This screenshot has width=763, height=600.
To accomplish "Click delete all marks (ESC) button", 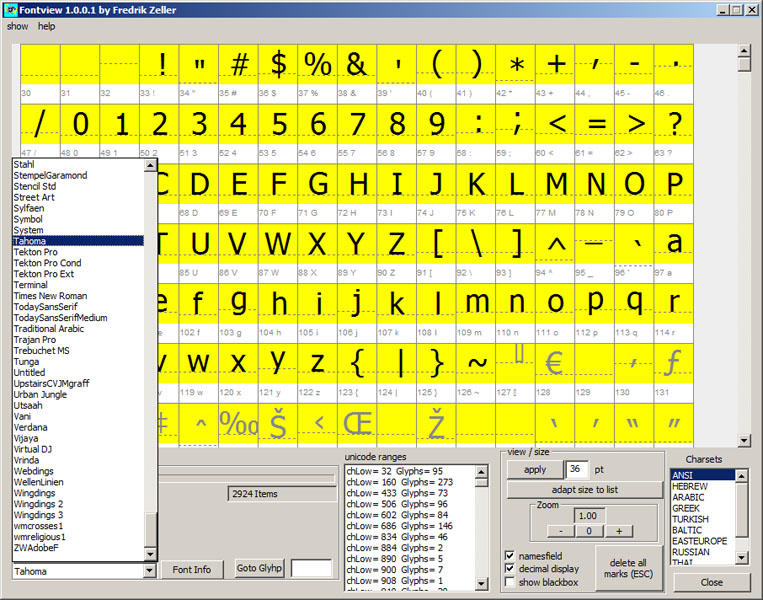I will 628,568.
